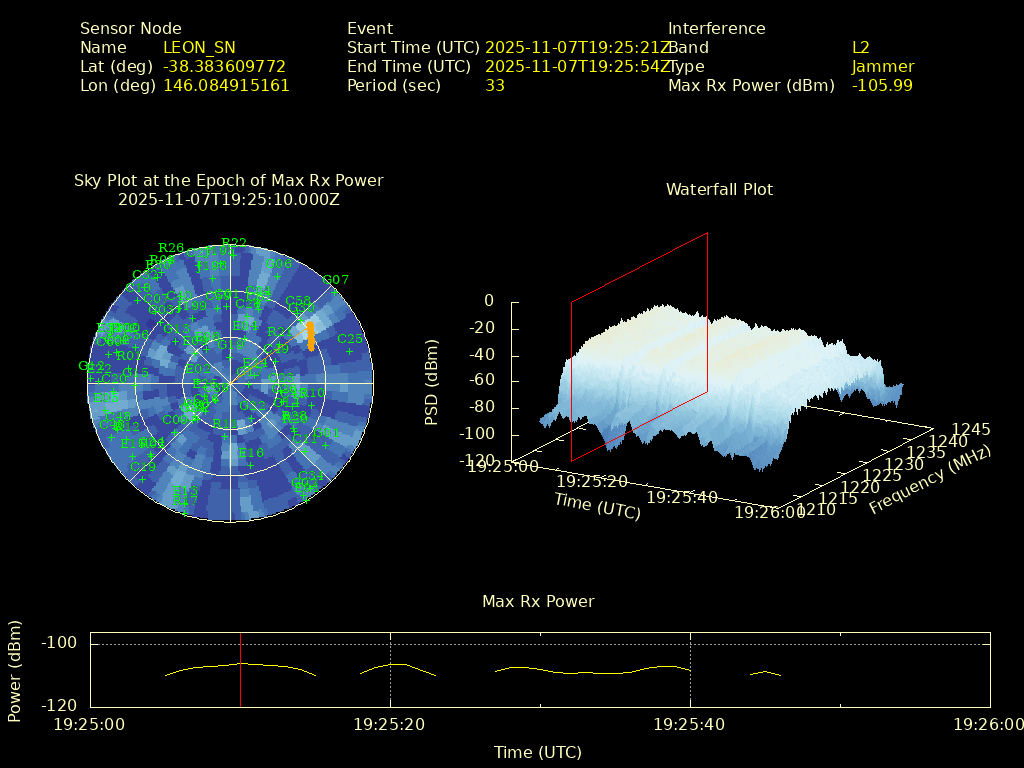1024x768 pixels.
Task: Click the Max Rx Power value -105.99
Action: point(882,85)
